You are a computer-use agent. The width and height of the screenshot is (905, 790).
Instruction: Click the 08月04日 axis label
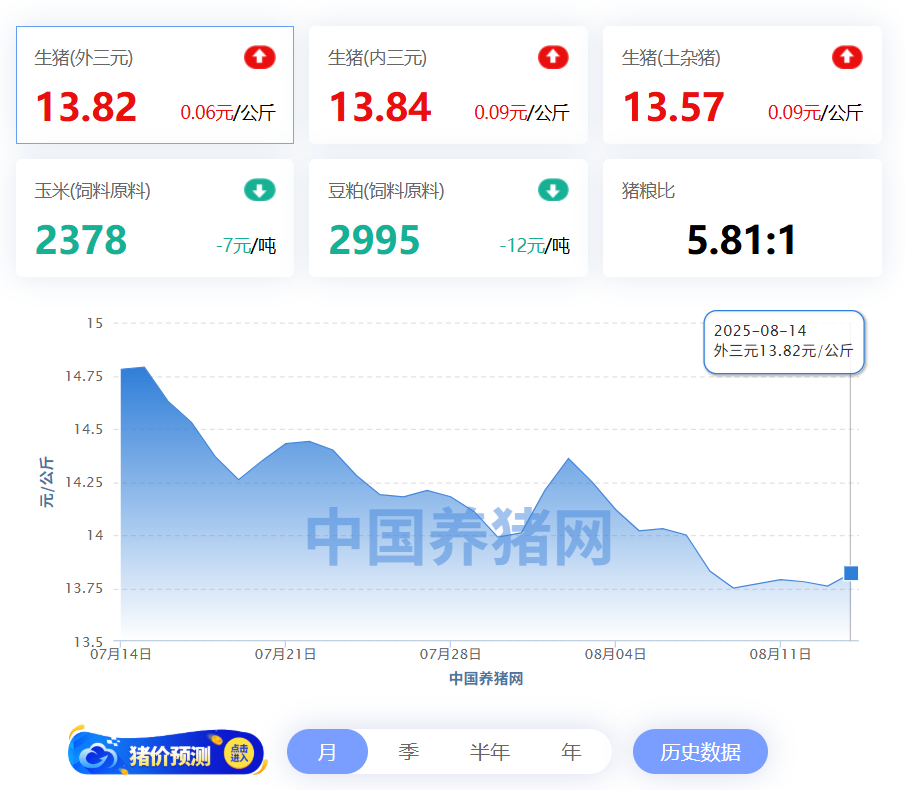(615, 654)
